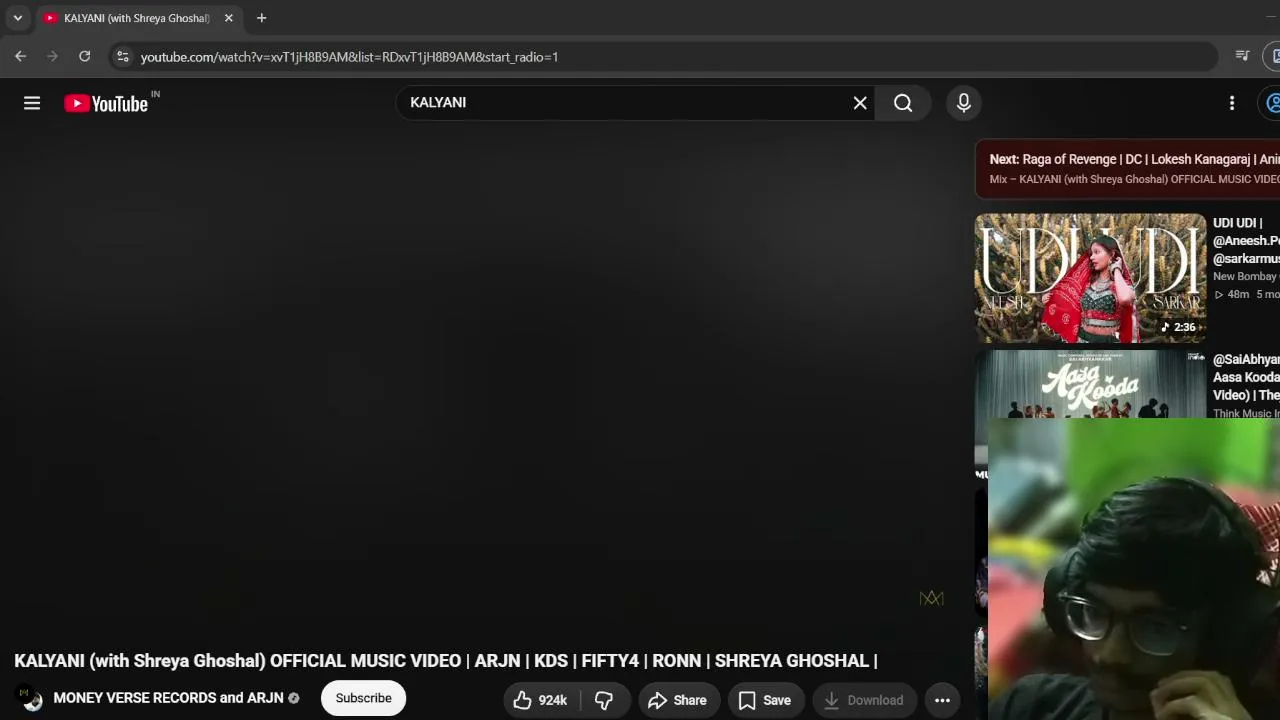Viewport: 1280px width, 720px height.
Task: Like the video with 924k likes
Action: tap(540, 700)
